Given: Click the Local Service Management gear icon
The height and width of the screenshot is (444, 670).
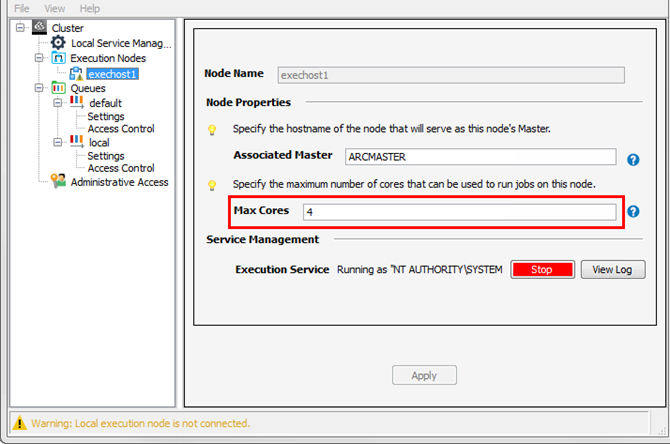Looking at the screenshot, I should click(x=58, y=42).
